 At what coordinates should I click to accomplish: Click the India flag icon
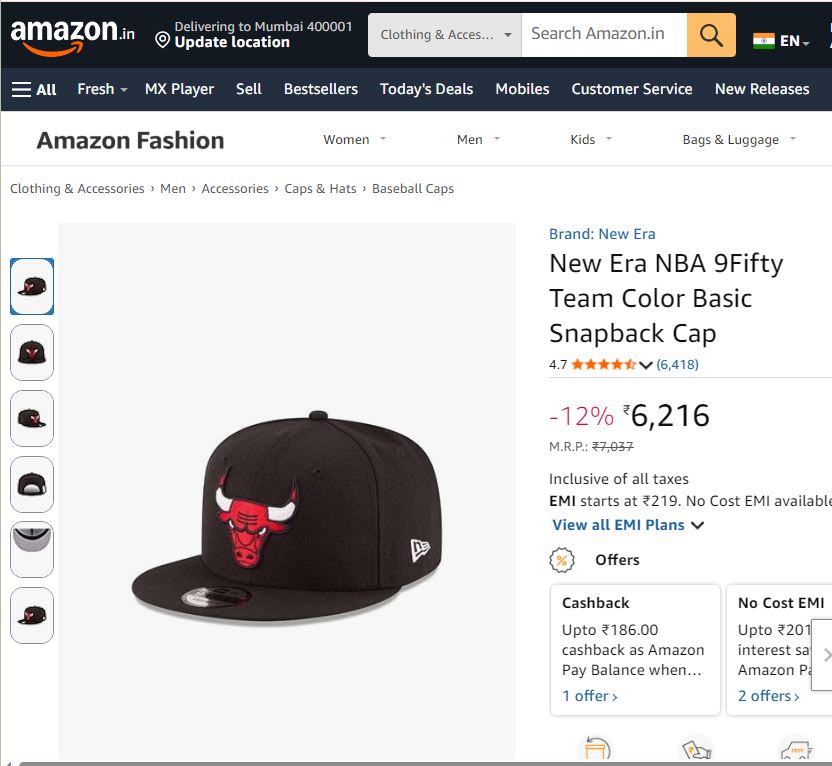point(765,42)
